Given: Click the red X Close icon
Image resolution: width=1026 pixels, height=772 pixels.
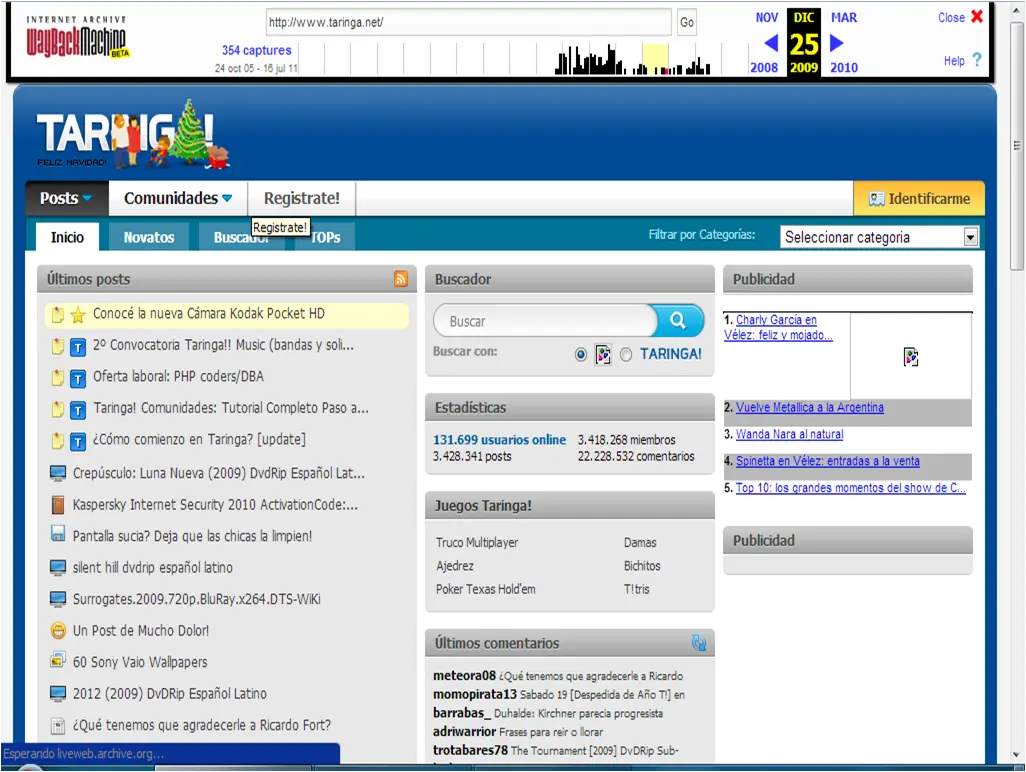Looking at the screenshot, I should [977, 16].
